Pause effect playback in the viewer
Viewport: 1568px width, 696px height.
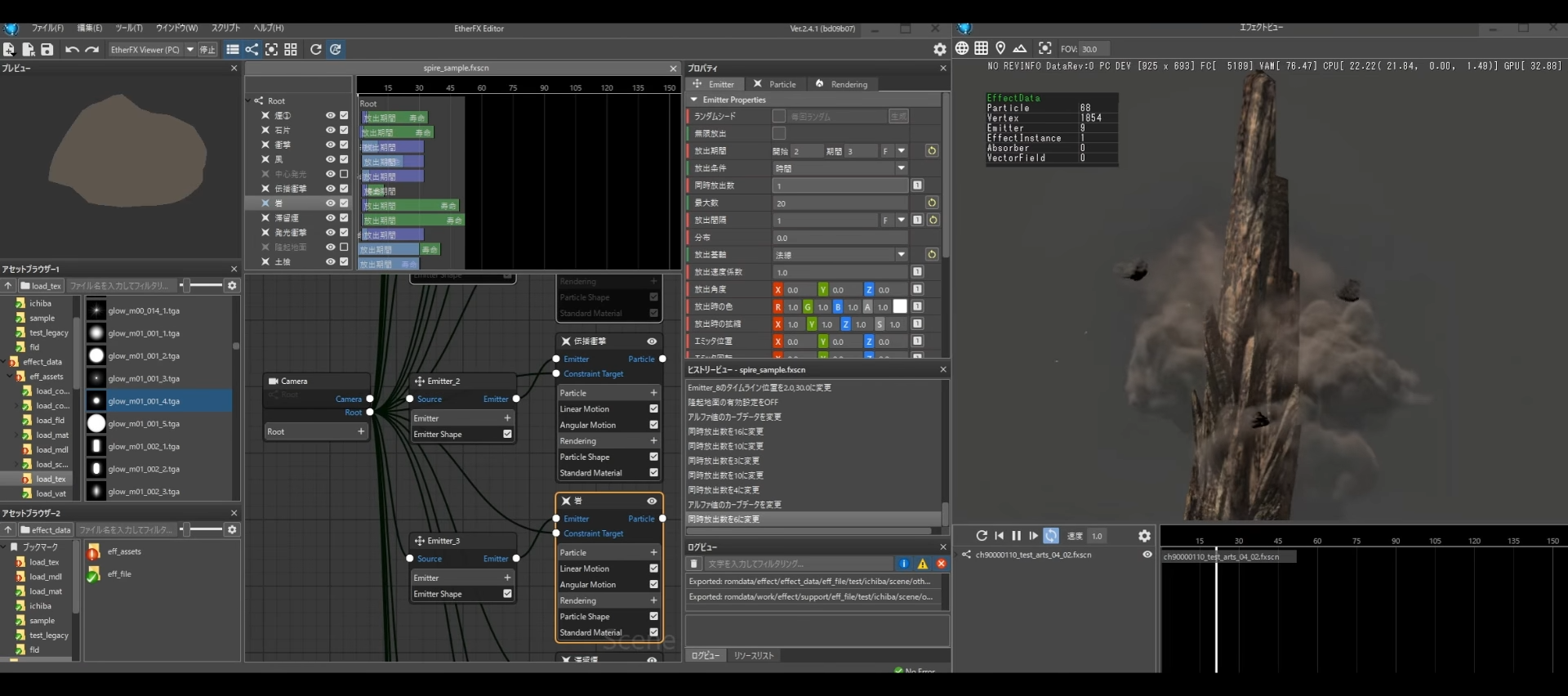point(1016,536)
